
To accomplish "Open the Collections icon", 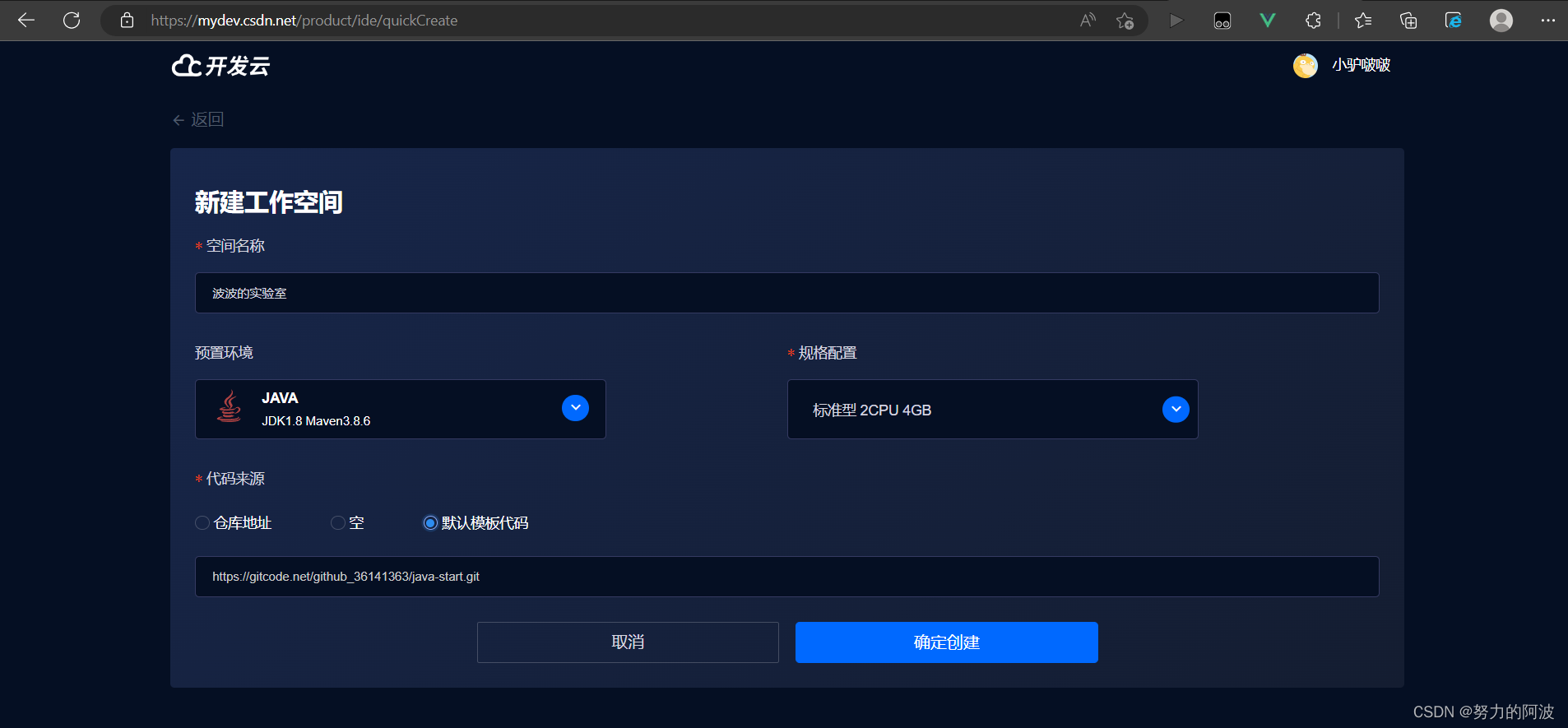I will 1408,21.
